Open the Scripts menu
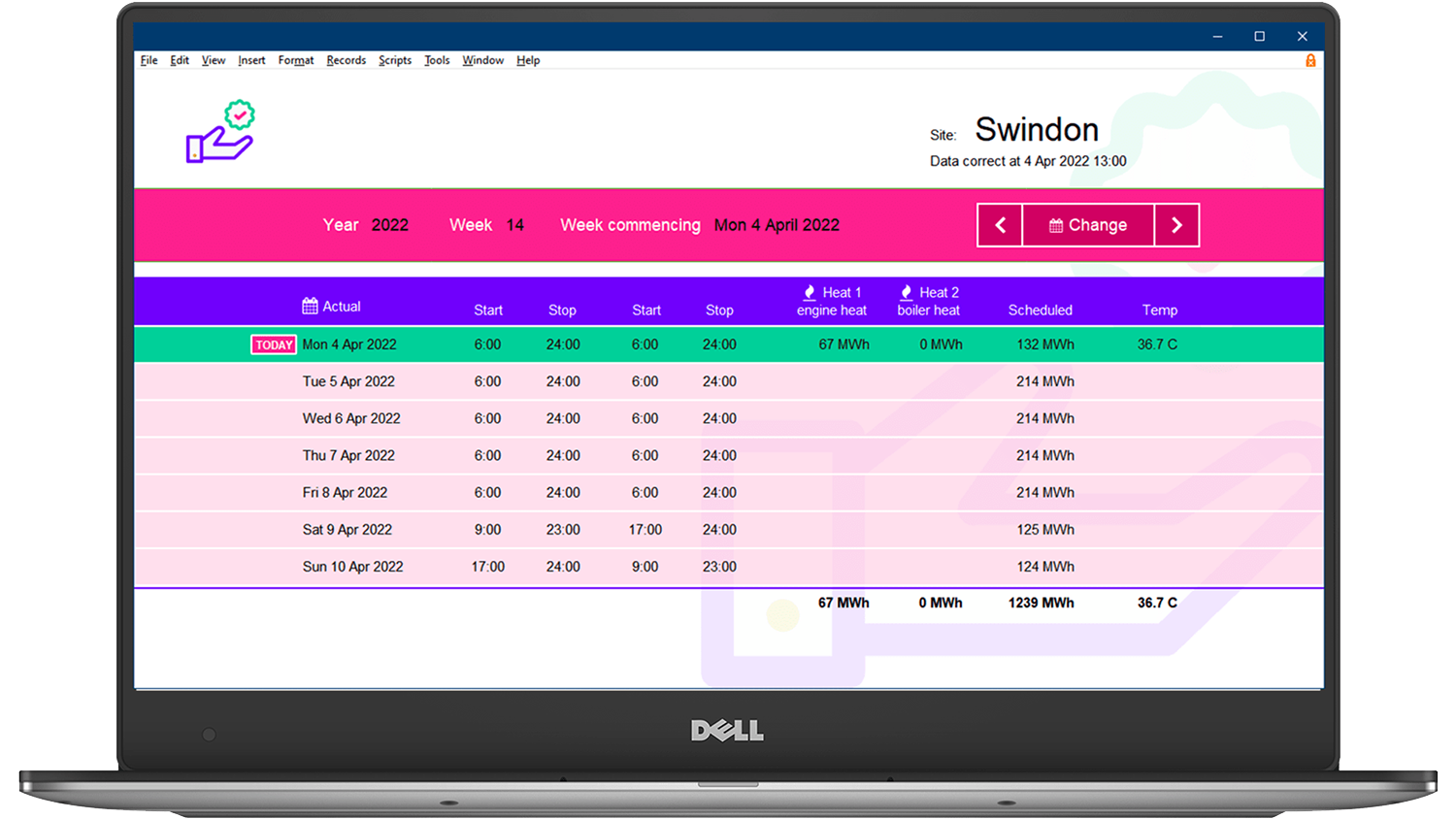The height and width of the screenshot is (819, 1456). (395, 60)
